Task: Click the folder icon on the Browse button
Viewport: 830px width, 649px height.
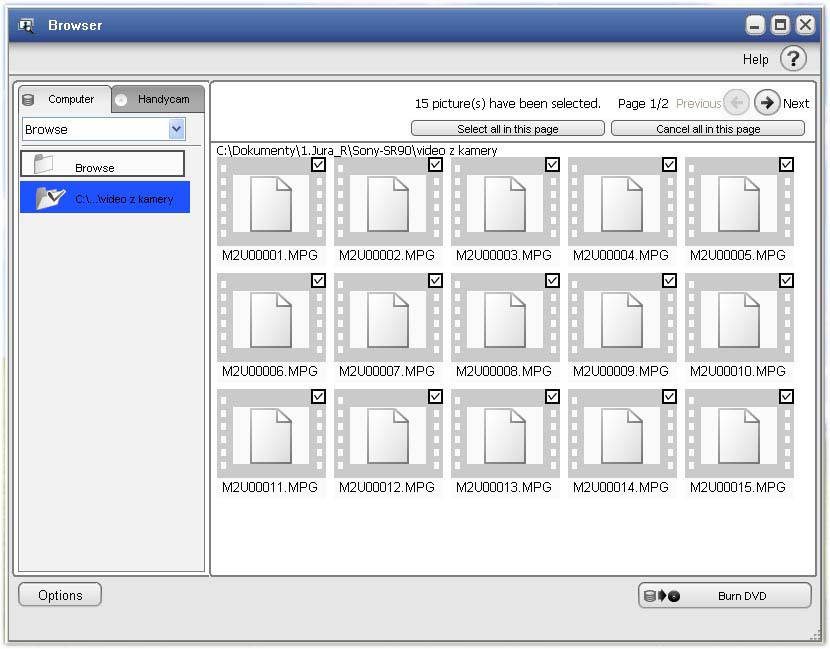Action: coord(44,165)
